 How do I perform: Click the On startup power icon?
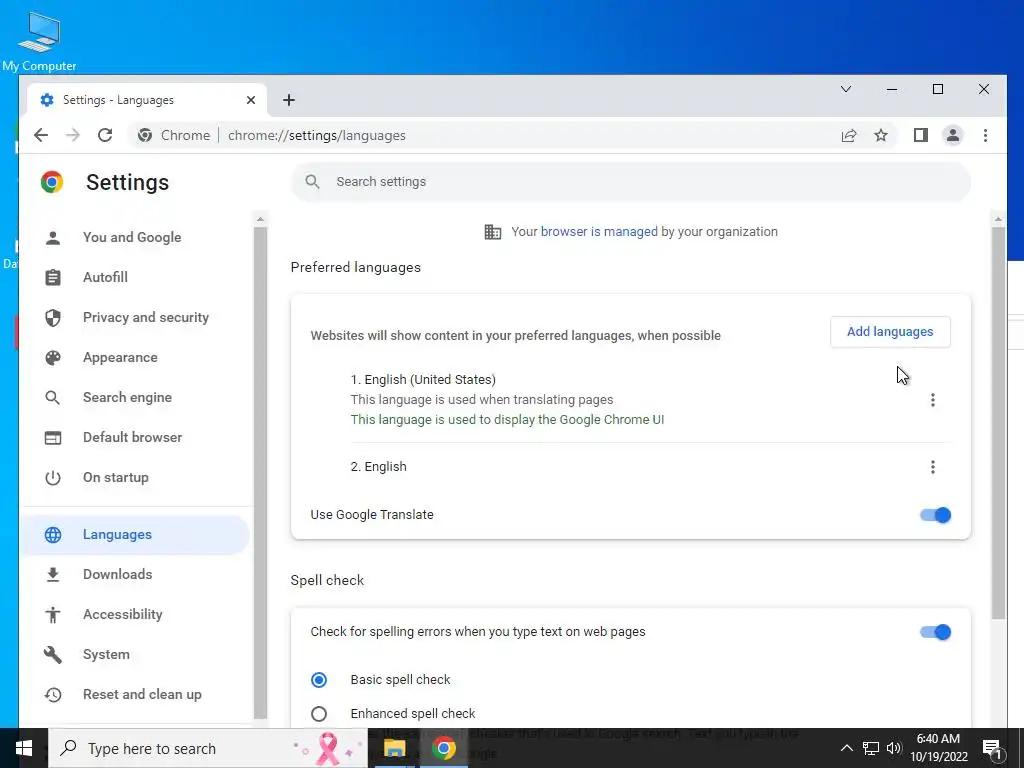coord(53,477)
